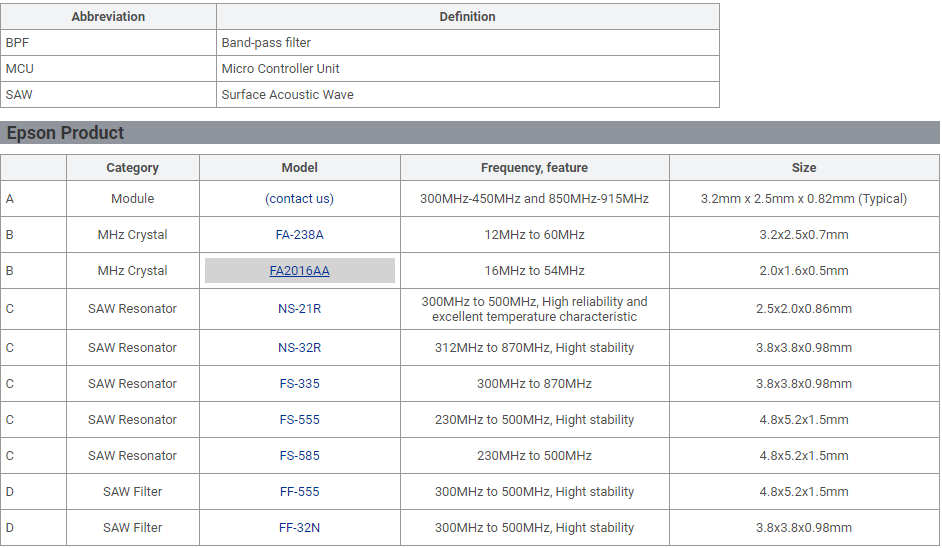Click the Size column header
Screen dimensions: 942x548
[x=804, y=168]
